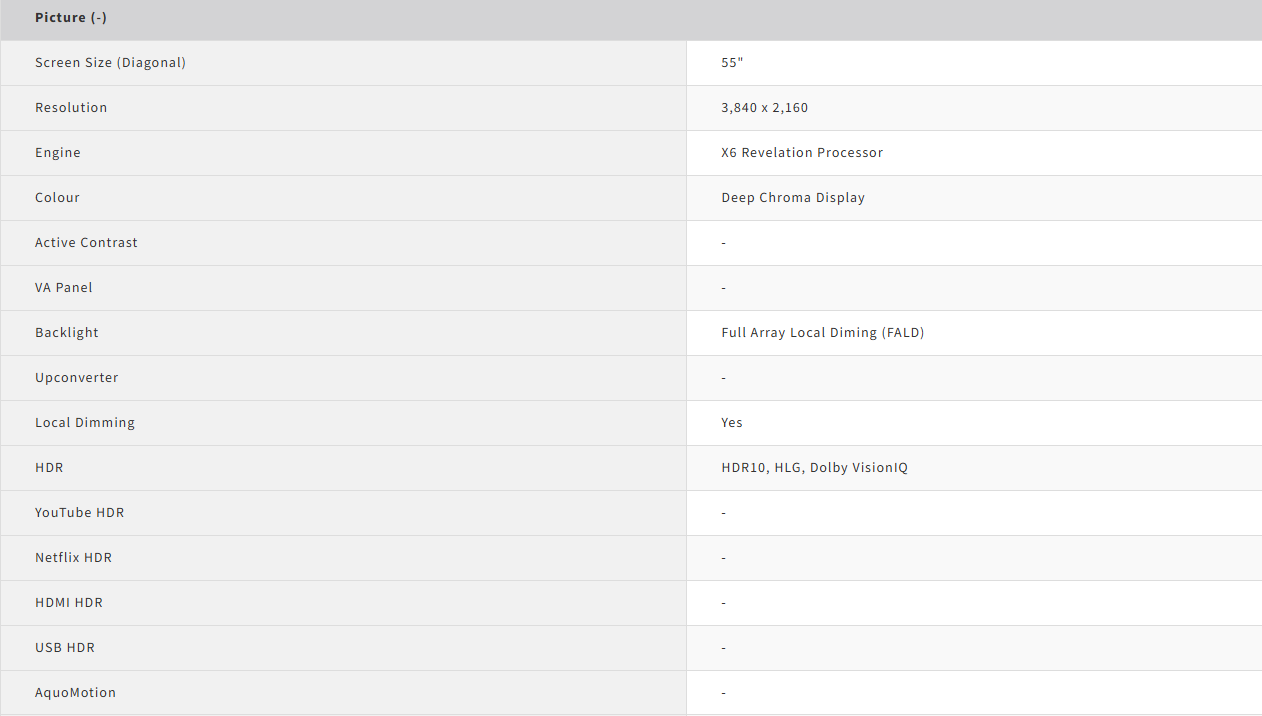Screen dimensions: 1262x716
Task: Select the Deep Chroma Display value
Action: coord(793,198)
